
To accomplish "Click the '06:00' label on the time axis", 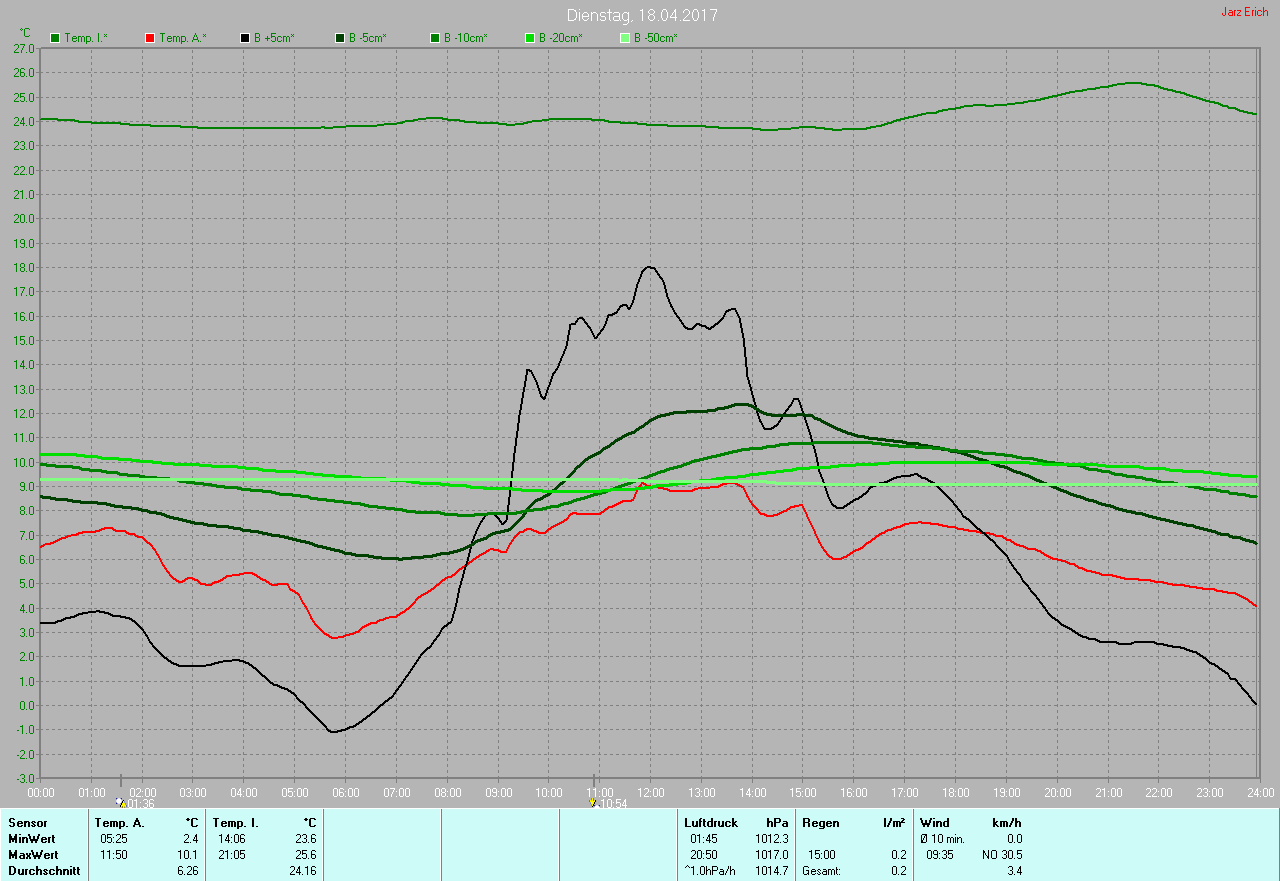I will click(x=345, y=793).
